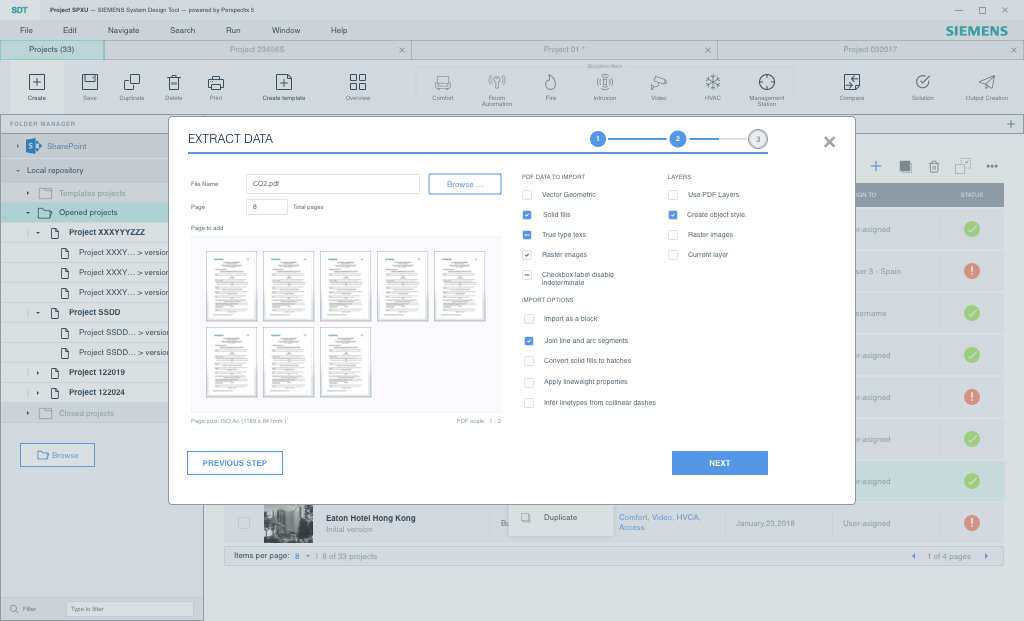Open the Navigate menu
Screen dimensions: 1024x621
pos(123,30)
